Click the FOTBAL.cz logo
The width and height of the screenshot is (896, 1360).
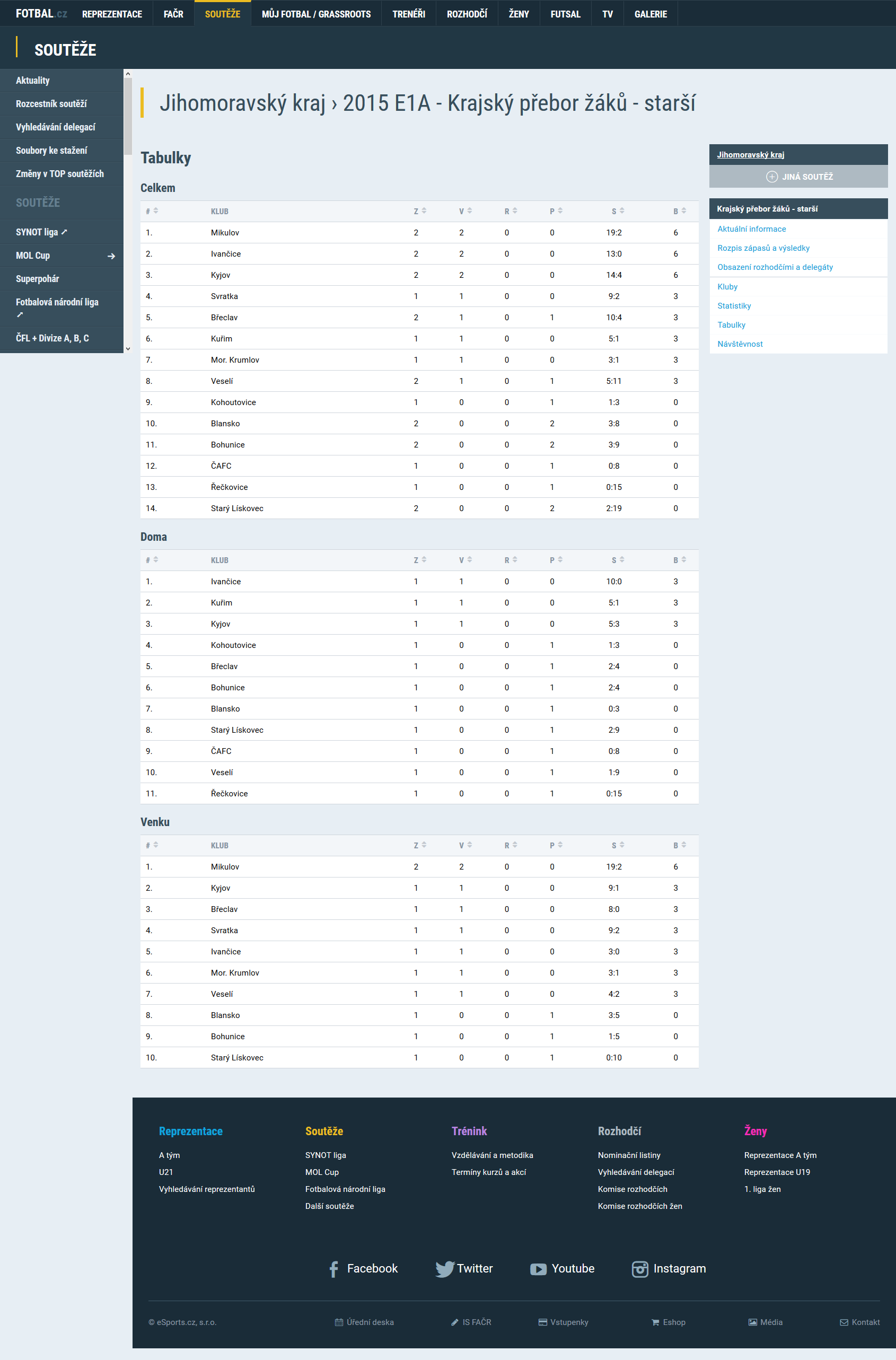point(41,14)
